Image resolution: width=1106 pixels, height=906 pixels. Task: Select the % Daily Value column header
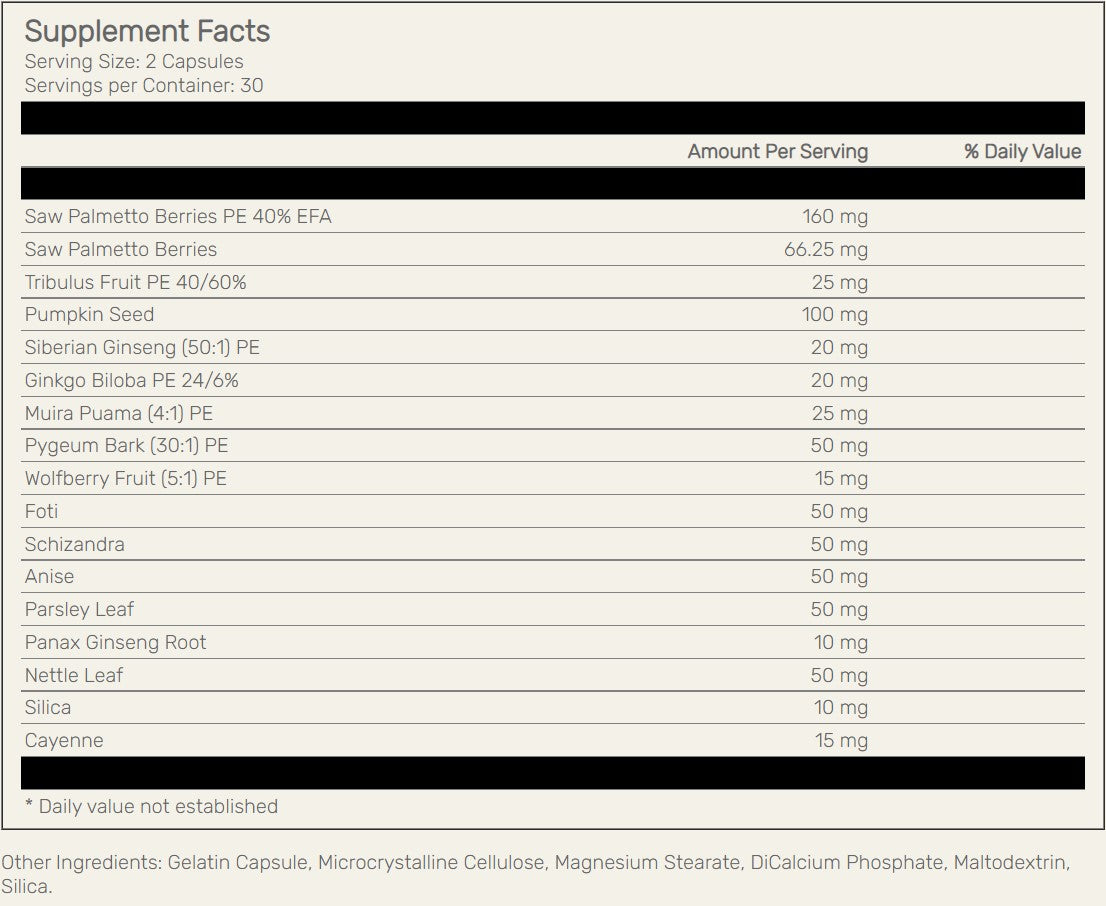coord(1022,151)
